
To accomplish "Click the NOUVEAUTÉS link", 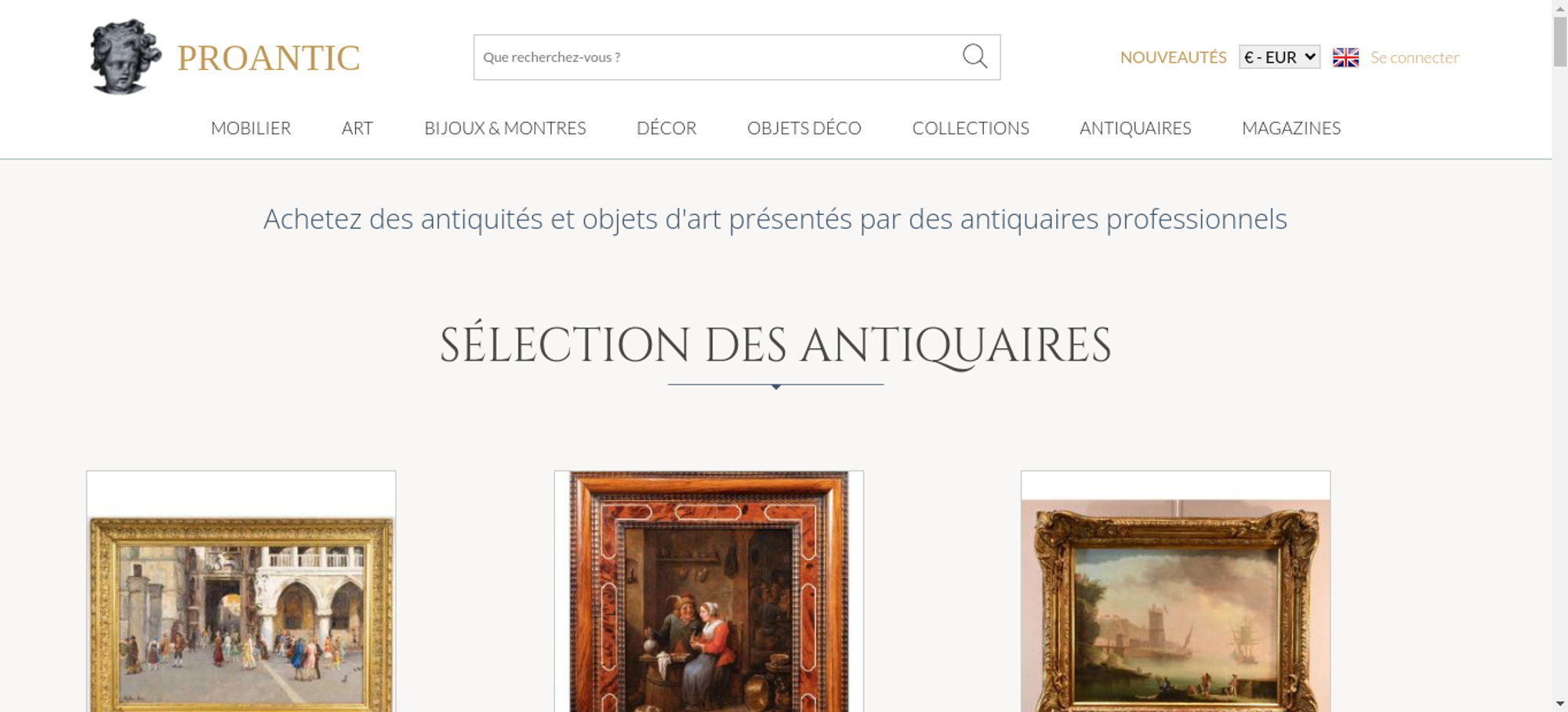I will (x=1173, y=57).
